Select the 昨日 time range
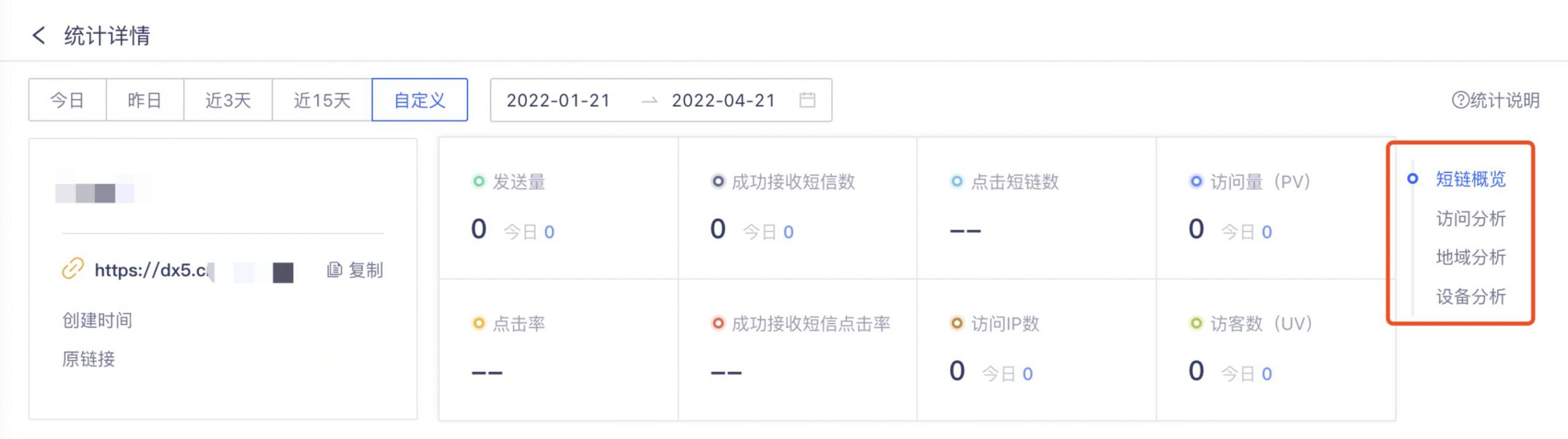 click(x=145, y=100)
